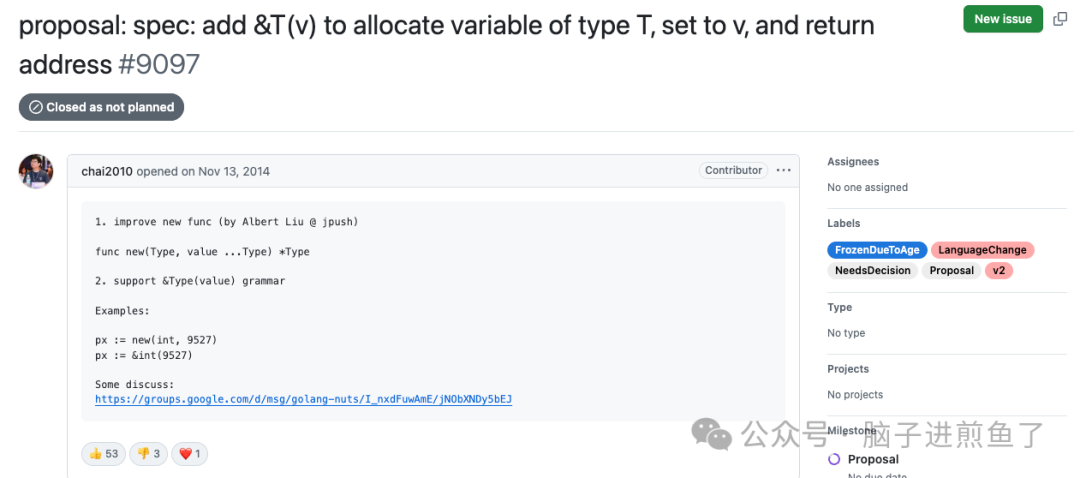Click the NeedsDecision label

point(872,270)
